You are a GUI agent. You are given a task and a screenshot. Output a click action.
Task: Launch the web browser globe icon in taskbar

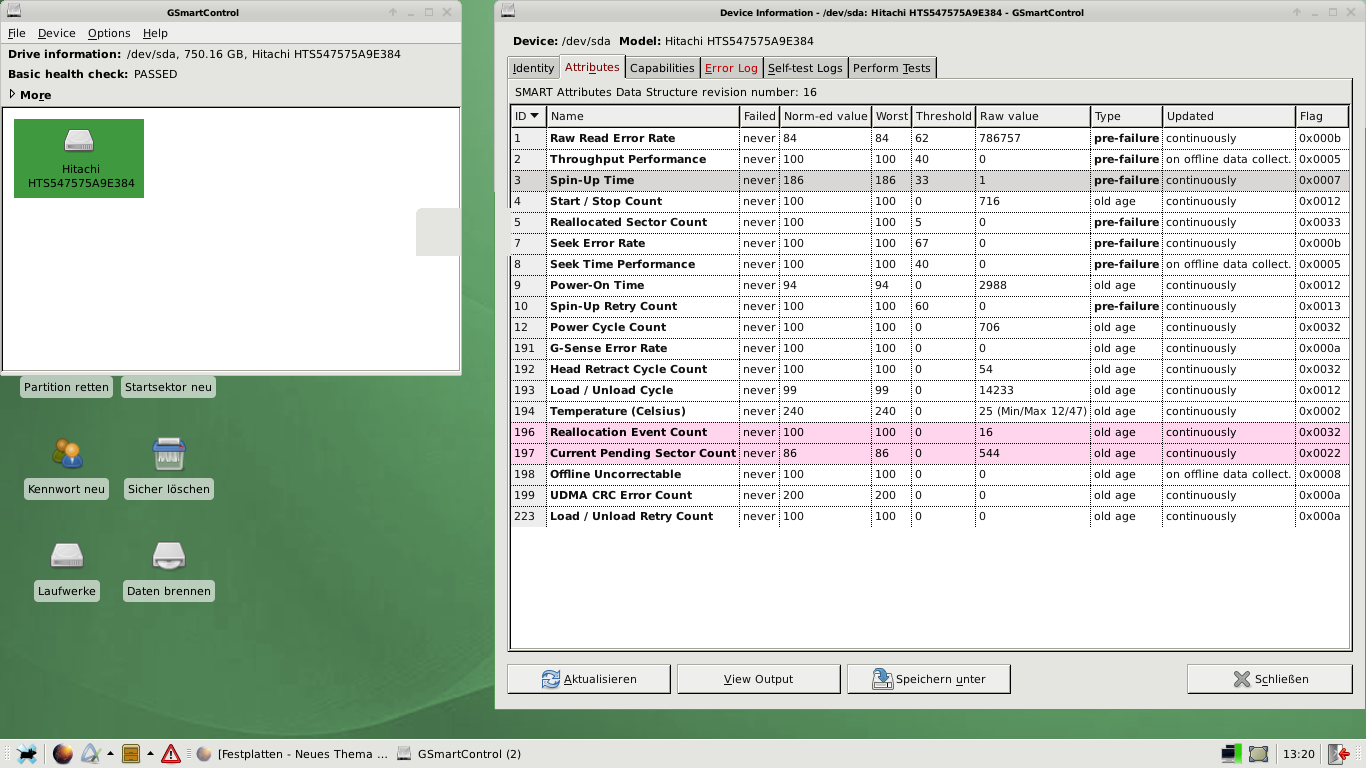(62, 754)
